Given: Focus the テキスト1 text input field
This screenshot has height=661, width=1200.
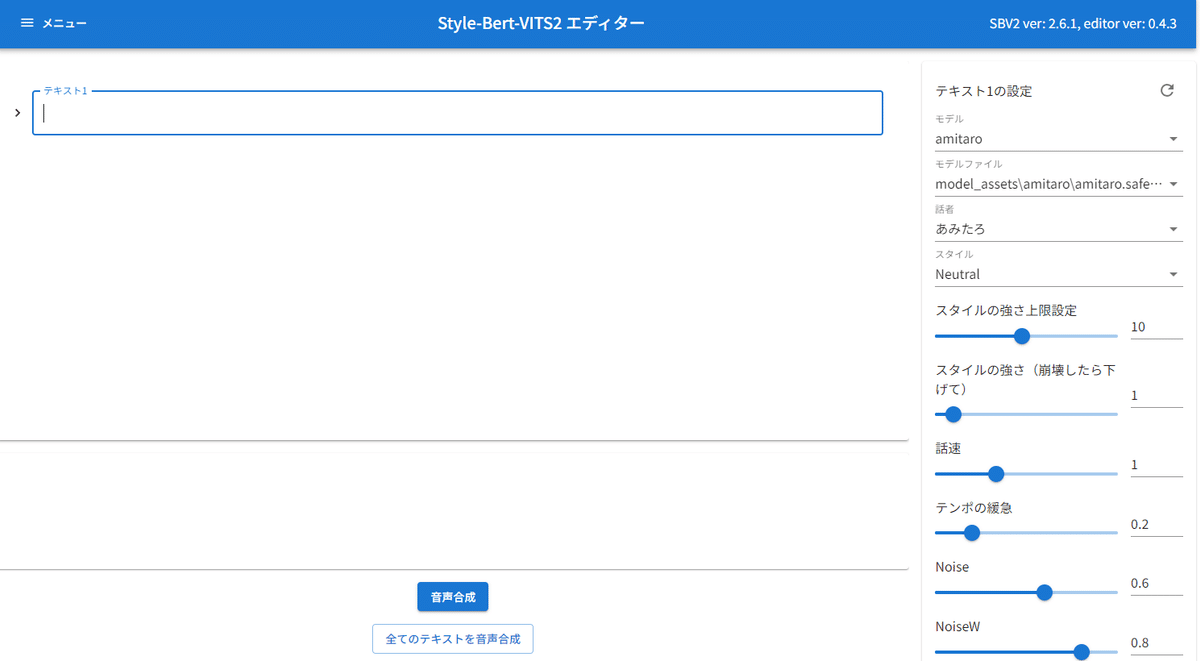Looking at the screenshot, I should click(458, 113).
